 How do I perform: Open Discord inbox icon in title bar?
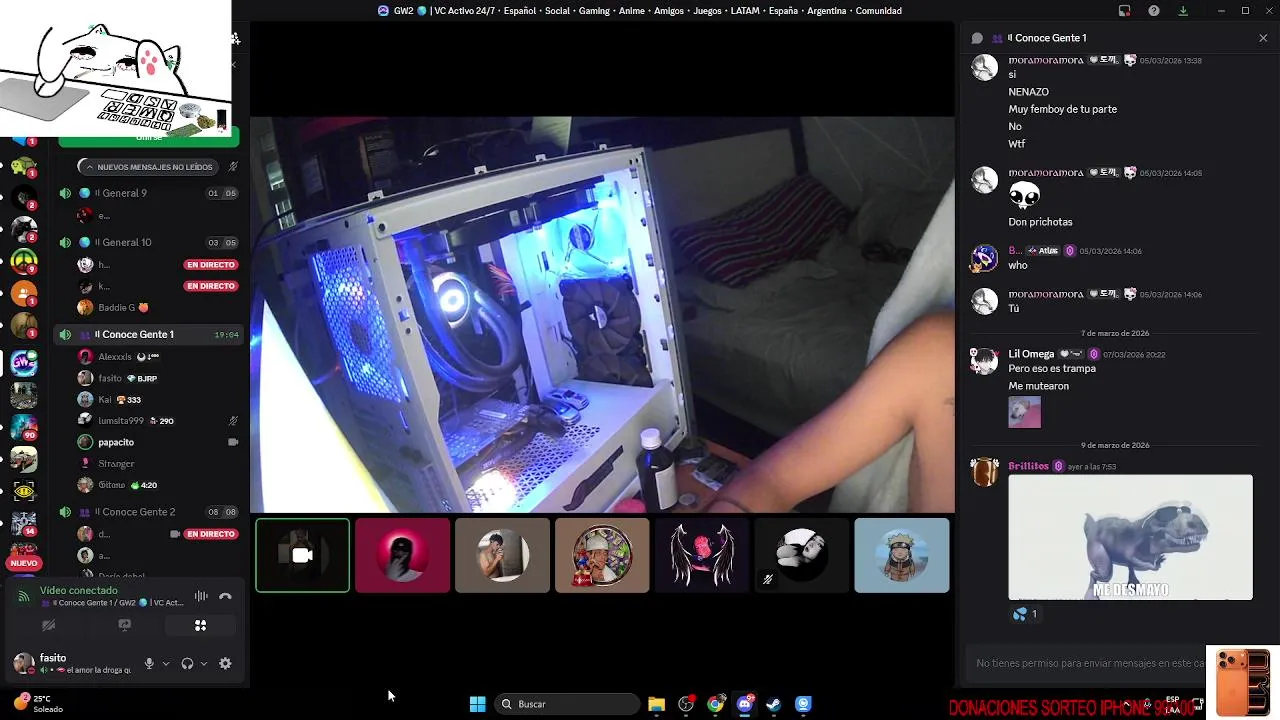[x=1125, y=11]
